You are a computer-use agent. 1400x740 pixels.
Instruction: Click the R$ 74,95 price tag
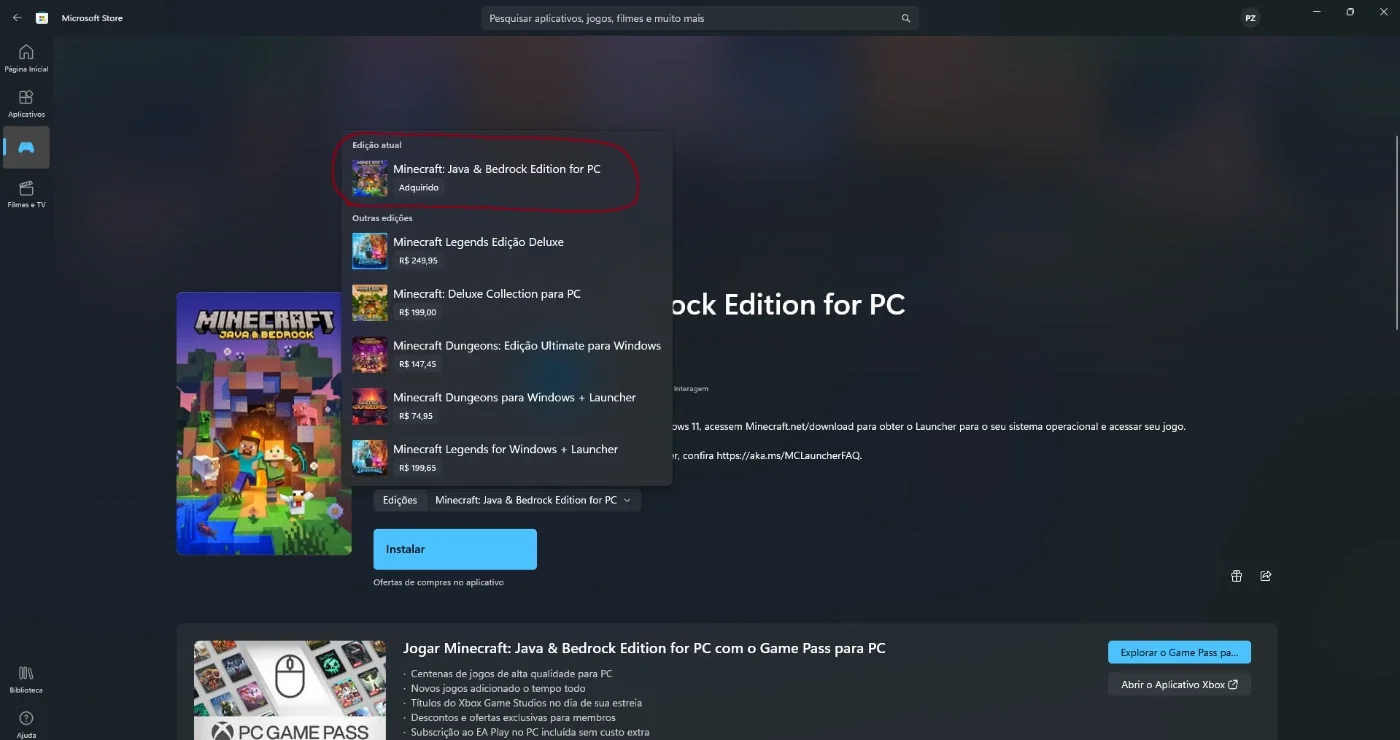pyautogui.click(x=416, y=416)
